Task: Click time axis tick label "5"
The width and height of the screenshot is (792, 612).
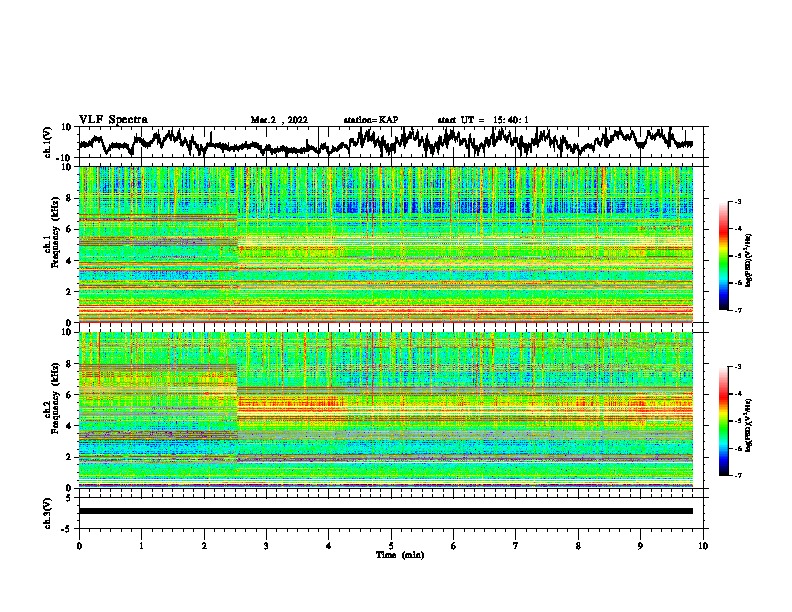Action: [391, 546]
